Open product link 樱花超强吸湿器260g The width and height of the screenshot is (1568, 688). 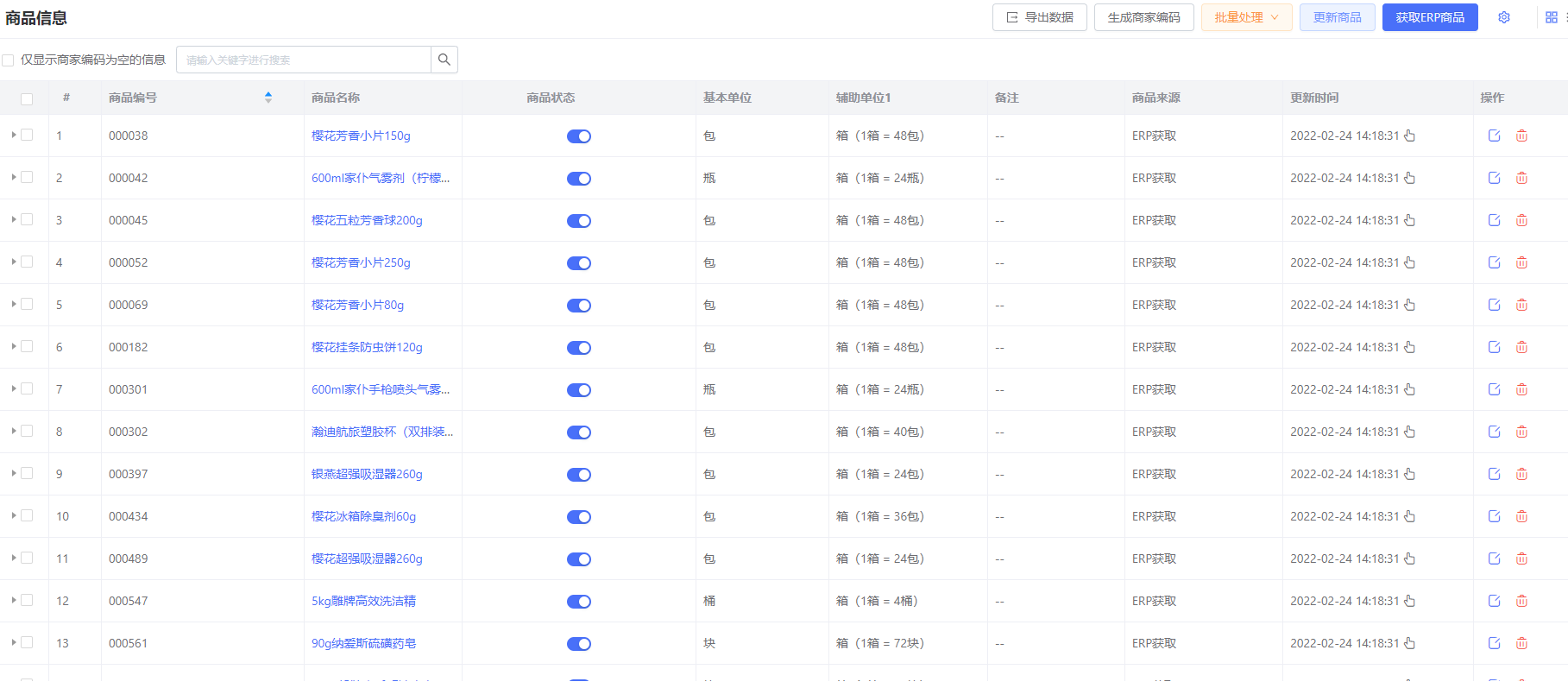pos(367,559)
